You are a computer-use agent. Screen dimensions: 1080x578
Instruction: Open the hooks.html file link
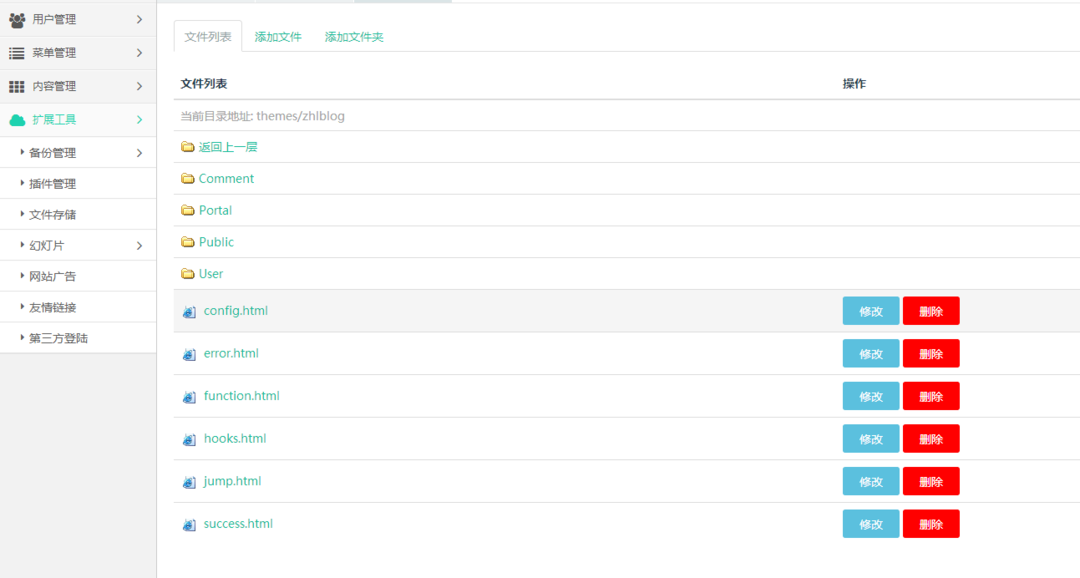[x=235, y=439]
